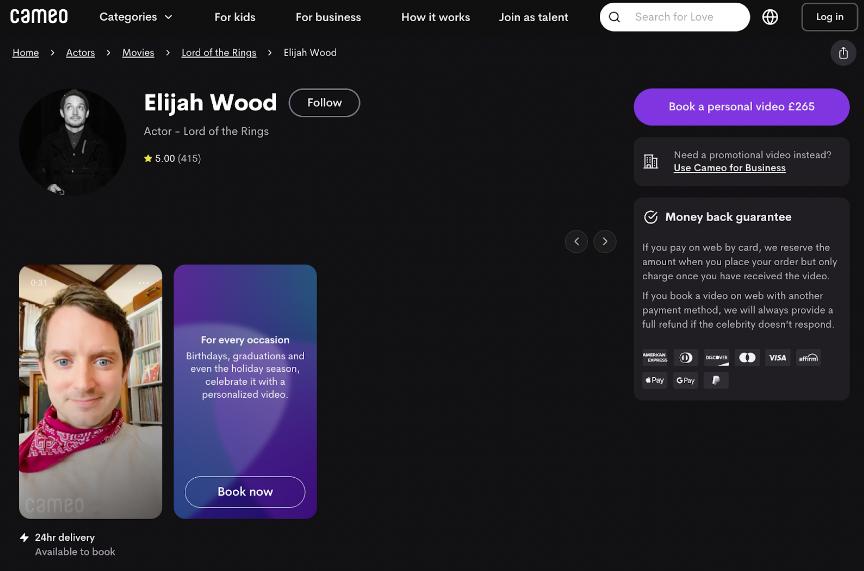Focus the Search for Love field
Screen dimensions: 864x571
[x=685, y=17]
